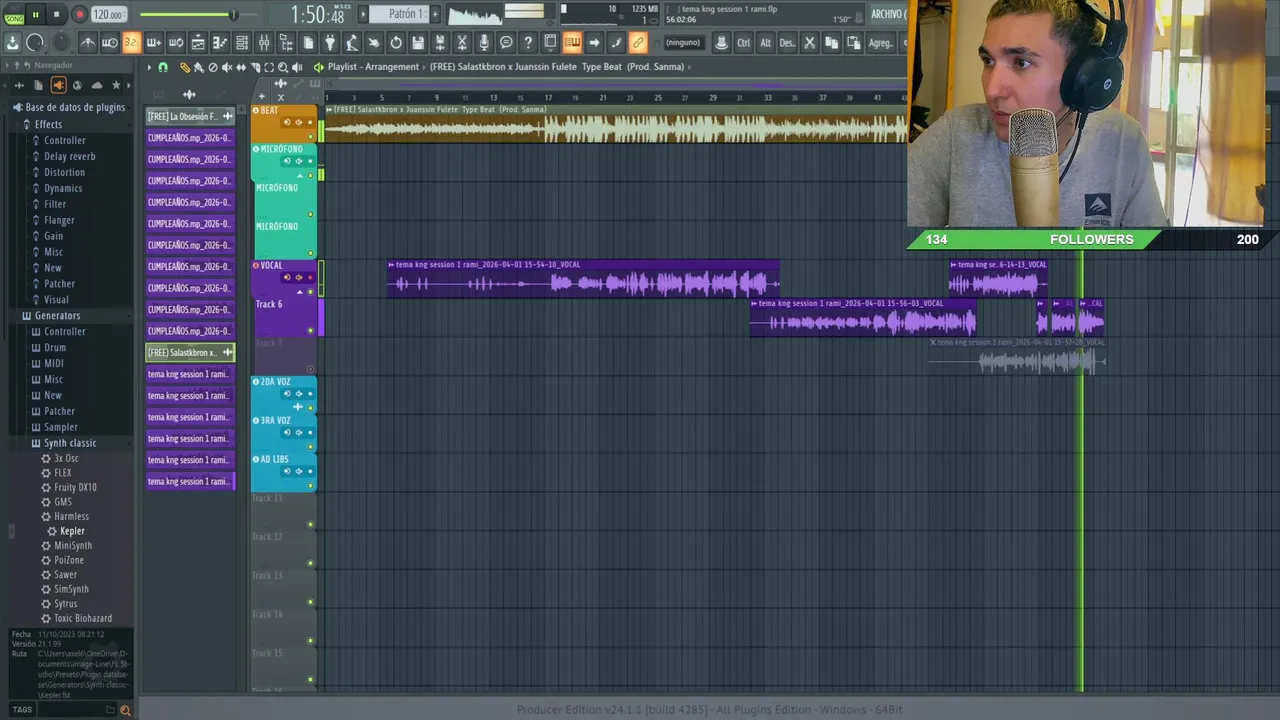The width and height of the screenshot is (1280, 720).
Task: Open the Mixer view icon
Action: tap(264, 42)
